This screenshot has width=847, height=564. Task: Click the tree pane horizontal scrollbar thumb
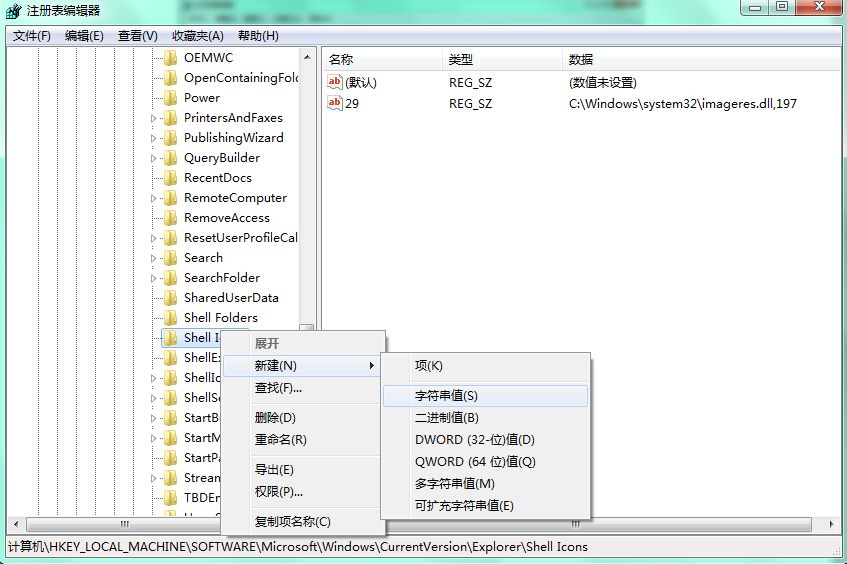coord(125,524)
